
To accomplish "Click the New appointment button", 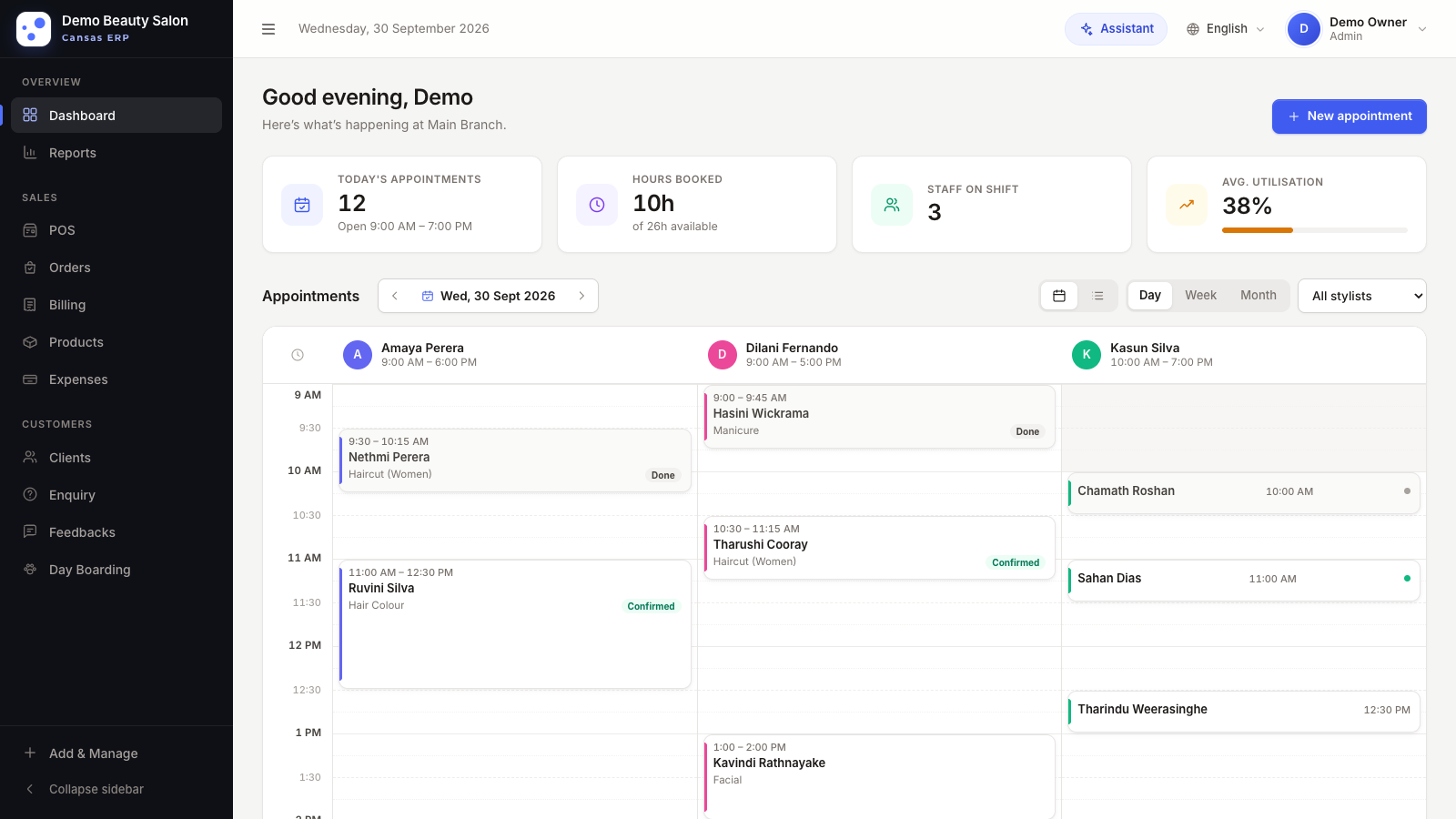I will pyautogui.click(x=1350, y=116).
